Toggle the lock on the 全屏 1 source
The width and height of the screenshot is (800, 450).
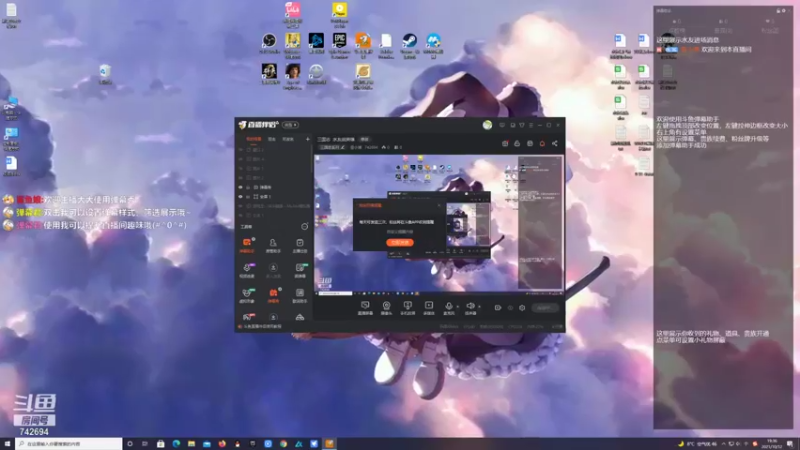pyautogui.click(x=248, y=196)
